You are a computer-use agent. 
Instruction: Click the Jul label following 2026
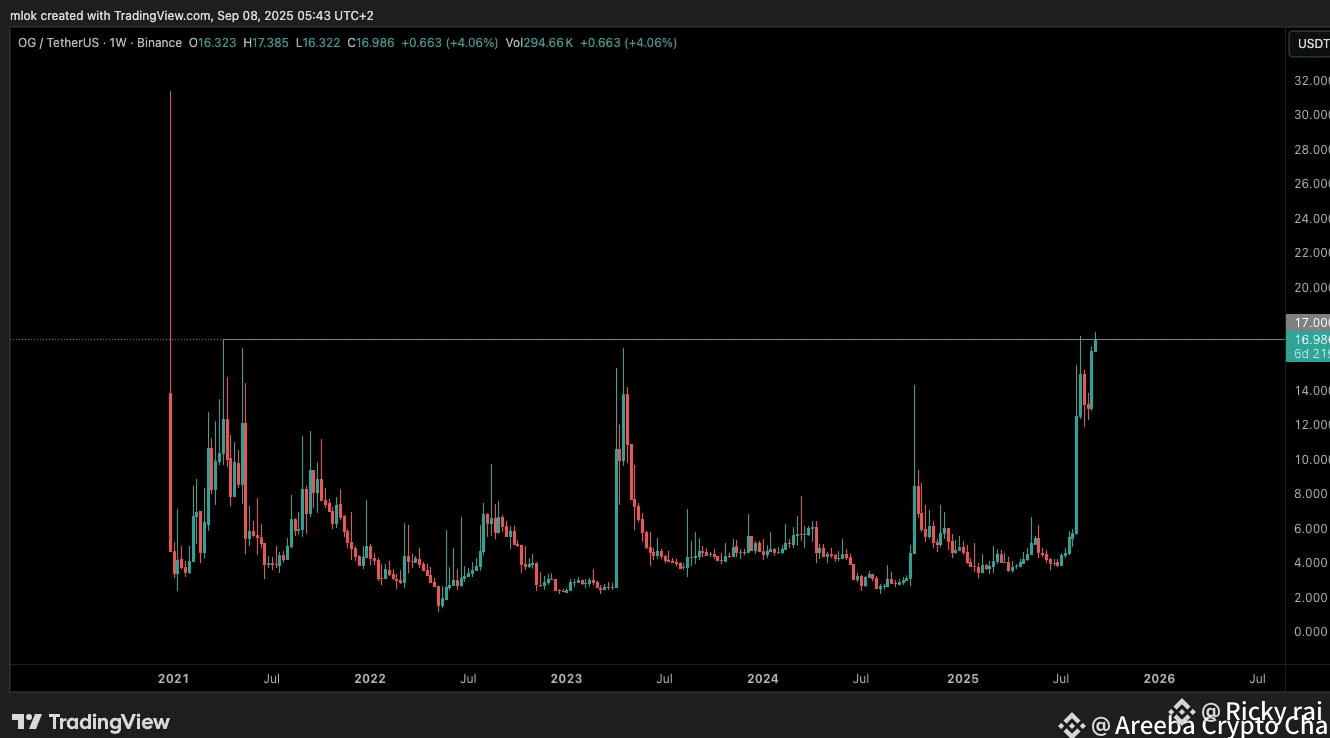1257,679
